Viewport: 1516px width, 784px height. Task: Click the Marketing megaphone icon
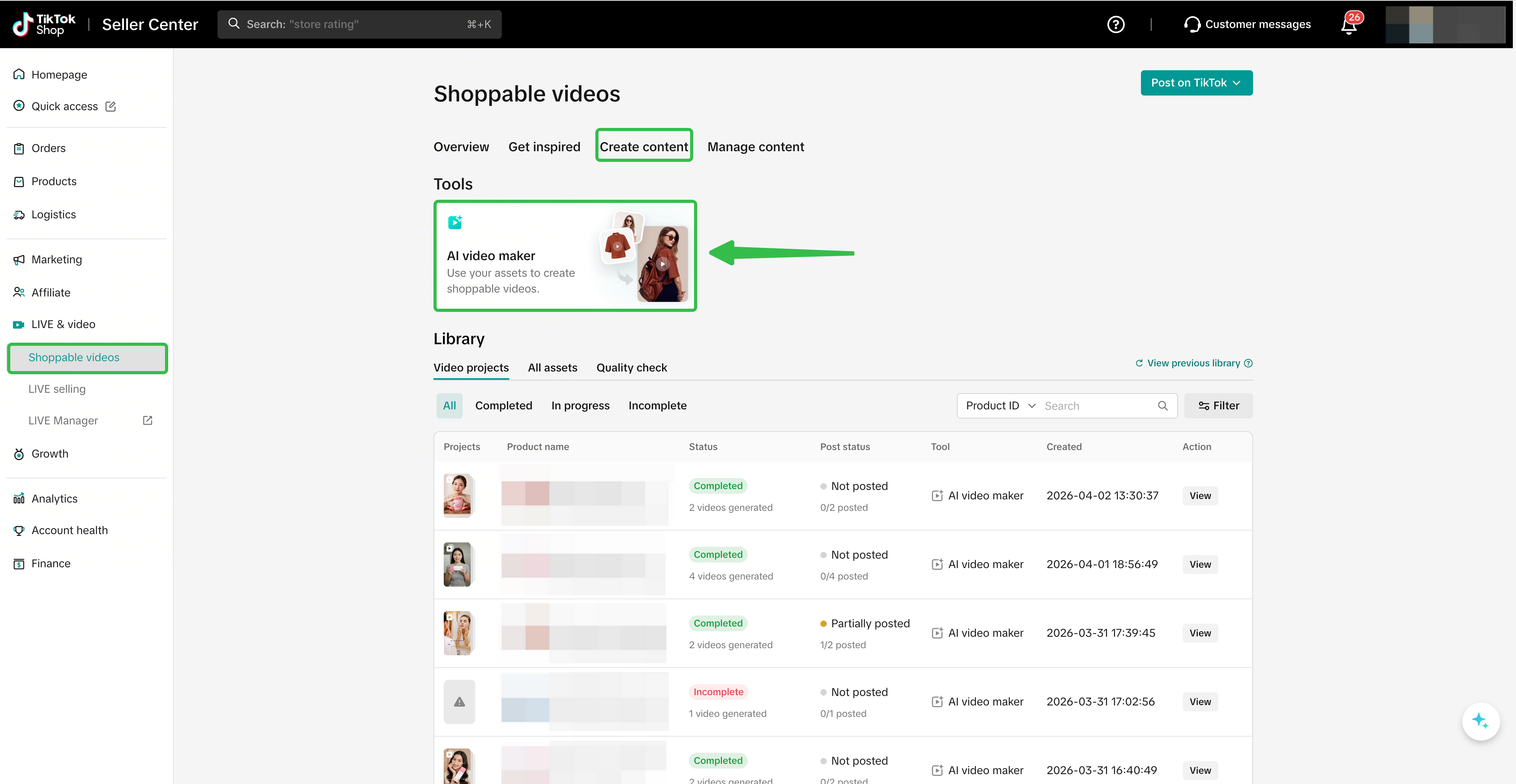coord(19,260)
